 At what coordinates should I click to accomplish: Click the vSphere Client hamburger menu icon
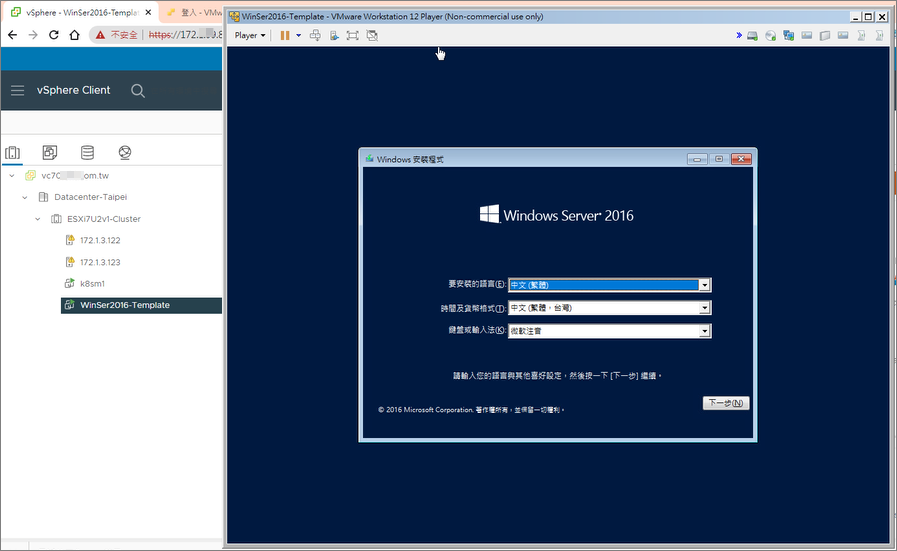click(x=18, y=90)
